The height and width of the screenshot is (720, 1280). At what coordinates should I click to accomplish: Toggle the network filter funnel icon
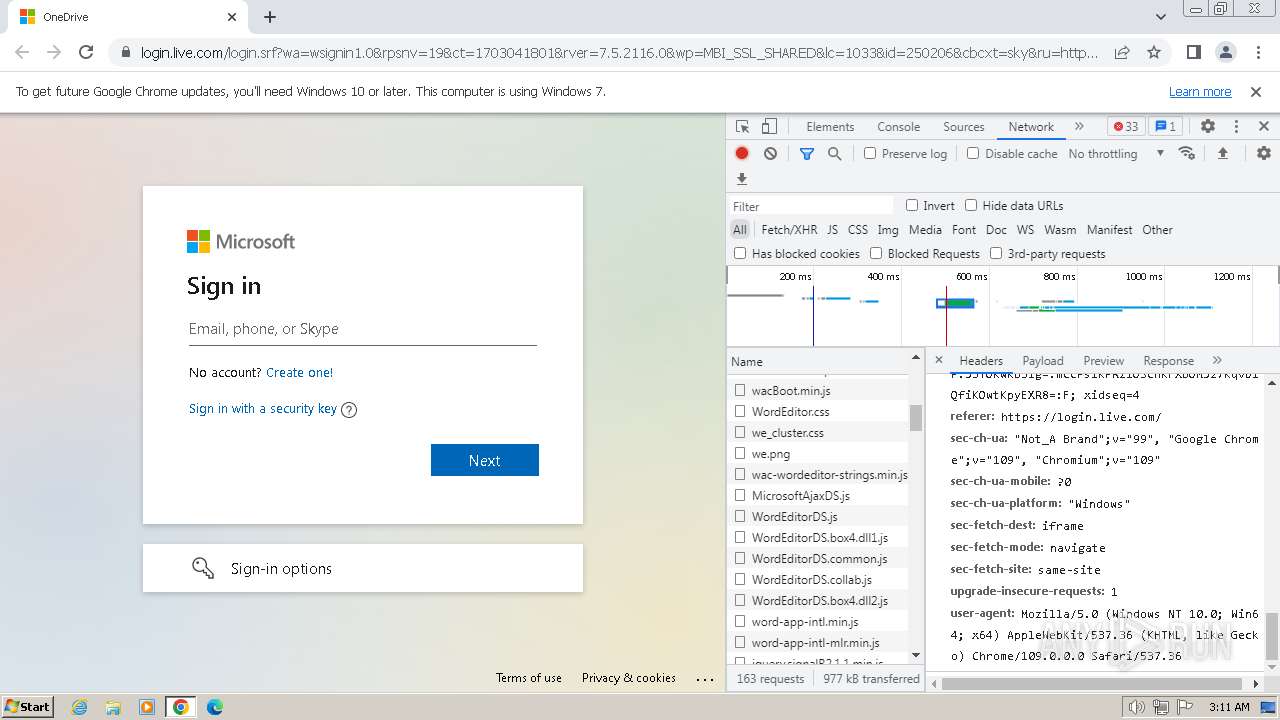click(807, 153)
